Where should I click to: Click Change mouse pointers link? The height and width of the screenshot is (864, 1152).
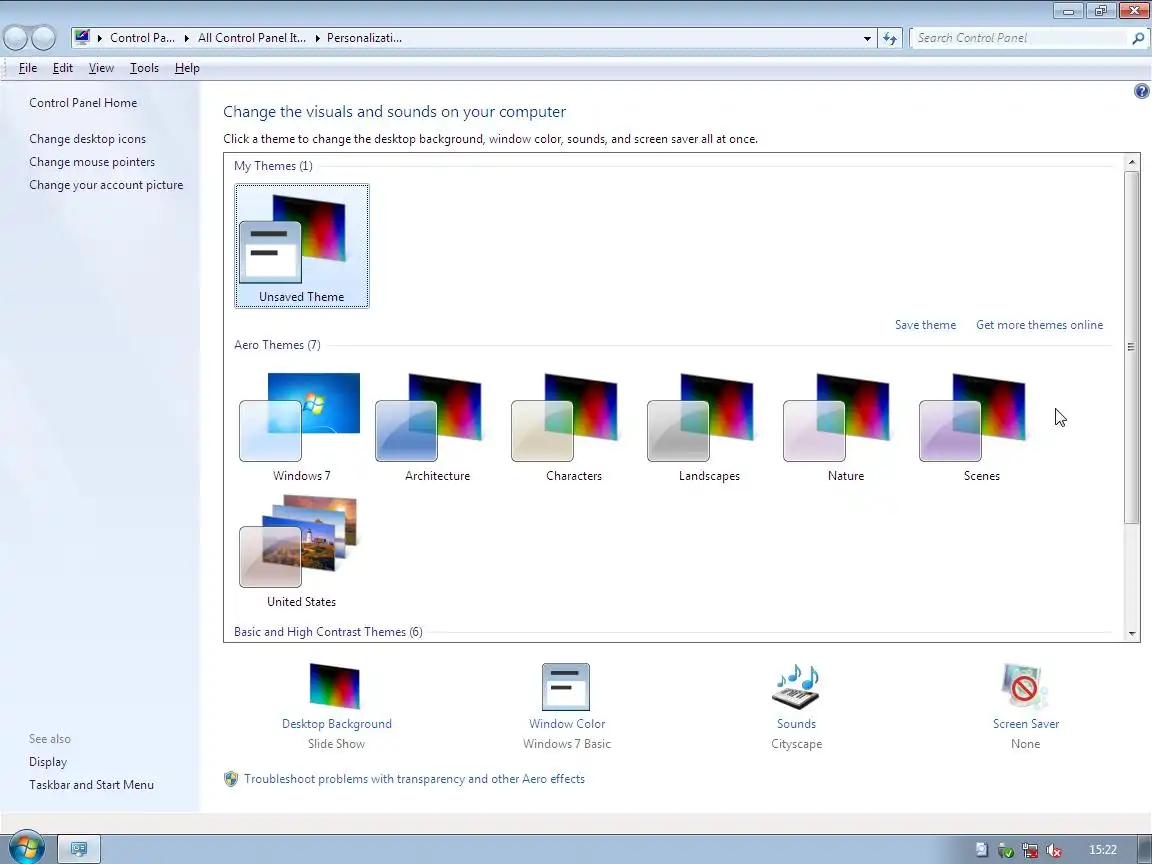92,162
